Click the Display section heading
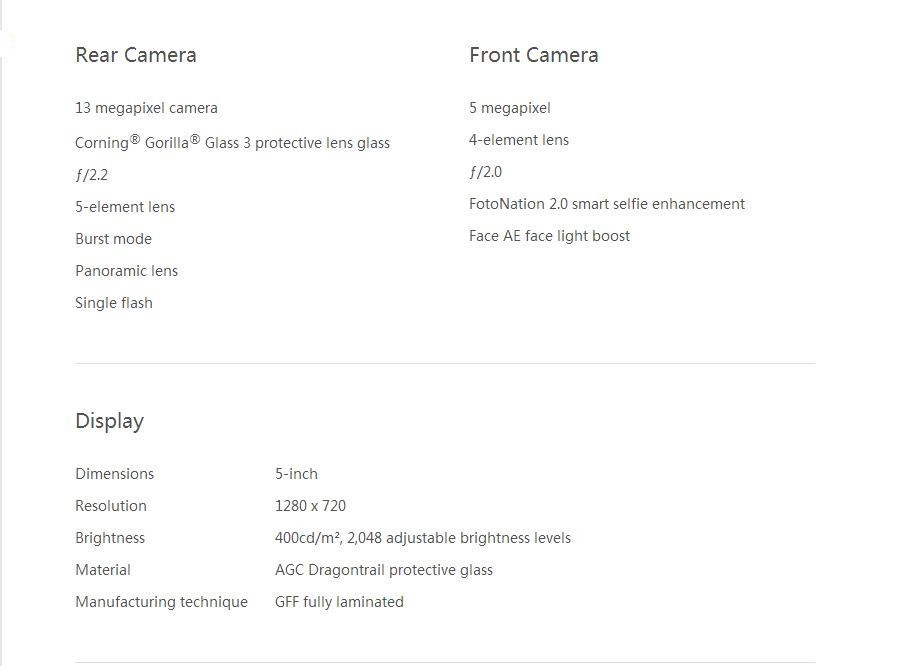Viewport: 900px width, 666px height. click(109, 421)
